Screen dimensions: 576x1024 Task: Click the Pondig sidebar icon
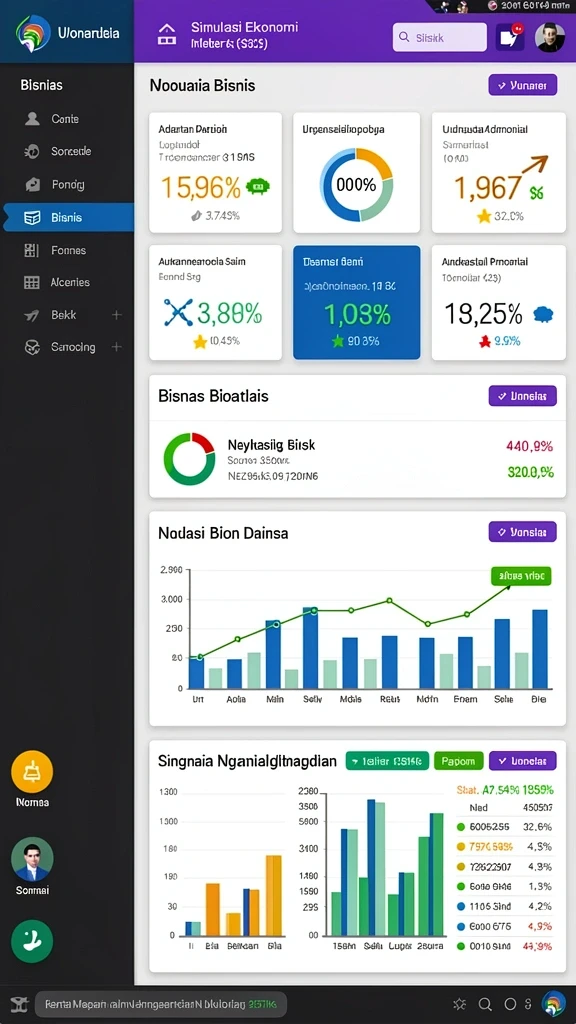[32, 185]
